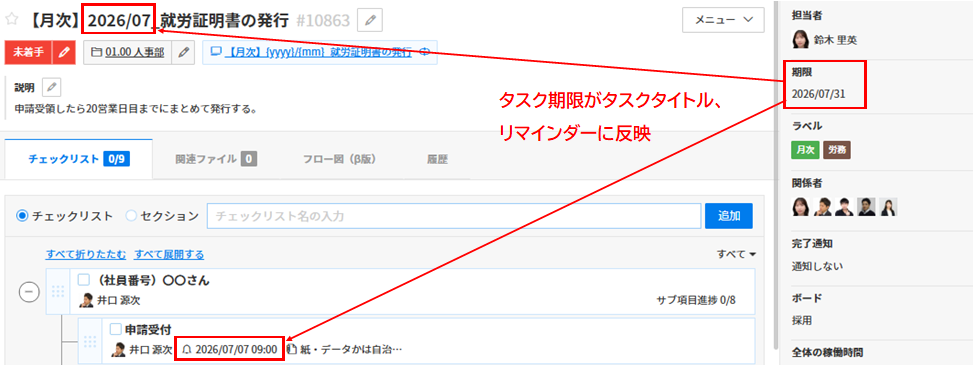Click the drag handle of 申請受付 row
This screenshot has height=365, width=976.
(x=90, y=341)
